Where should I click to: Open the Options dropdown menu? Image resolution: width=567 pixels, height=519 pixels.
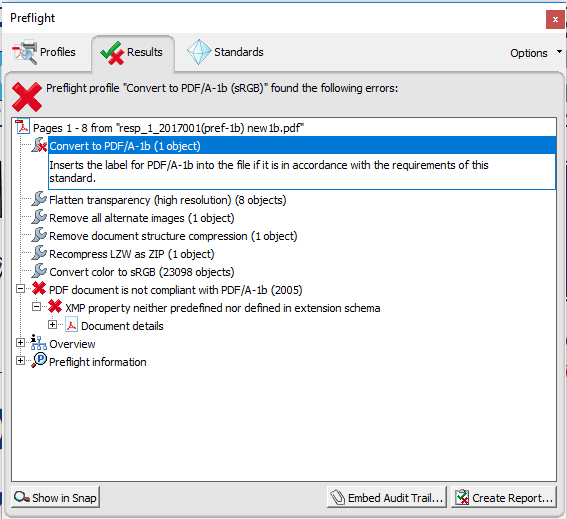(x=536, y=53)
